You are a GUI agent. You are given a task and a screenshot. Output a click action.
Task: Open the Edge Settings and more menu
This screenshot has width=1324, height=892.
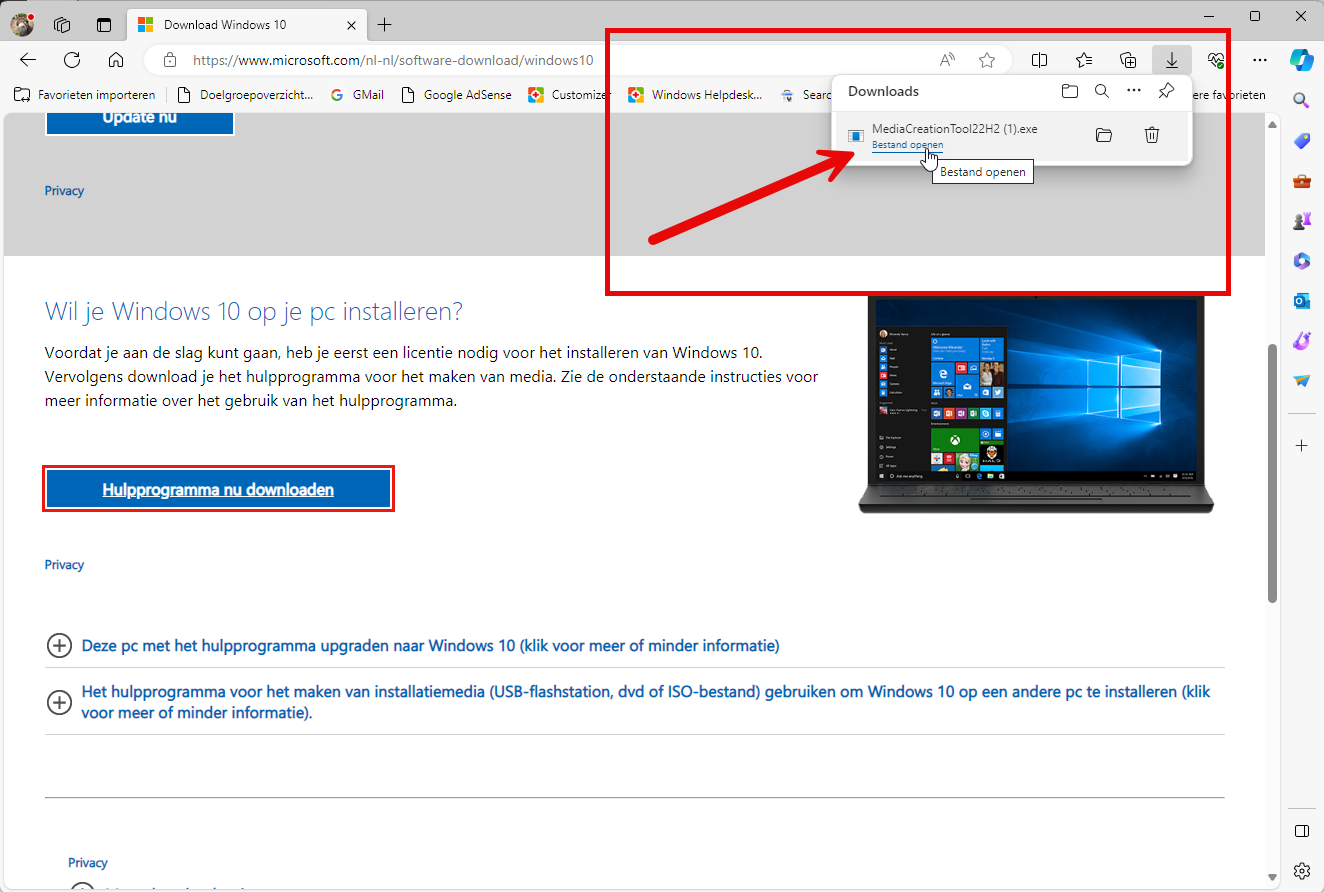(x=1260, y=60)
